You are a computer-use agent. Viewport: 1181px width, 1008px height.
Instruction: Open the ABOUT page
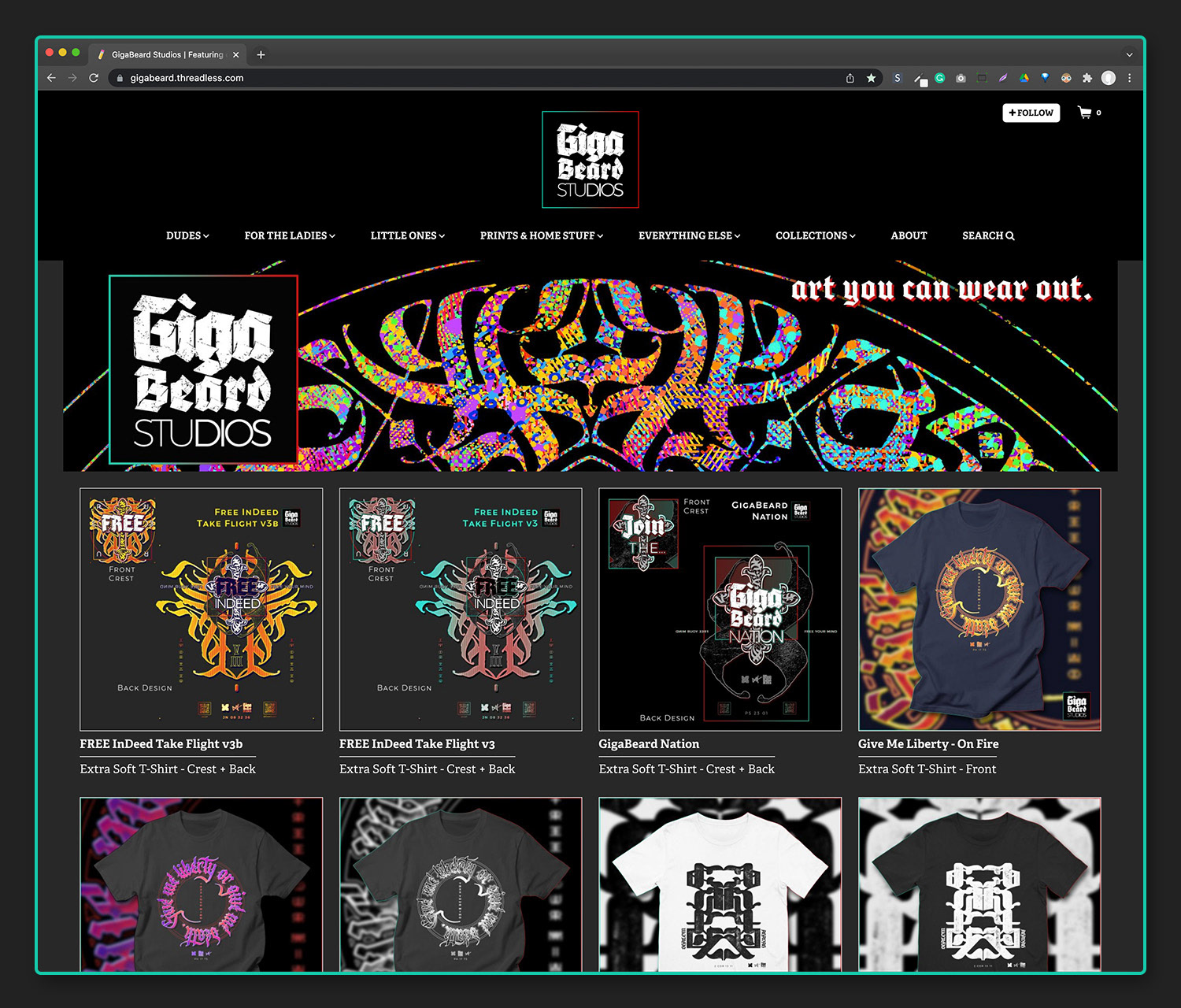tap(909, 235)
